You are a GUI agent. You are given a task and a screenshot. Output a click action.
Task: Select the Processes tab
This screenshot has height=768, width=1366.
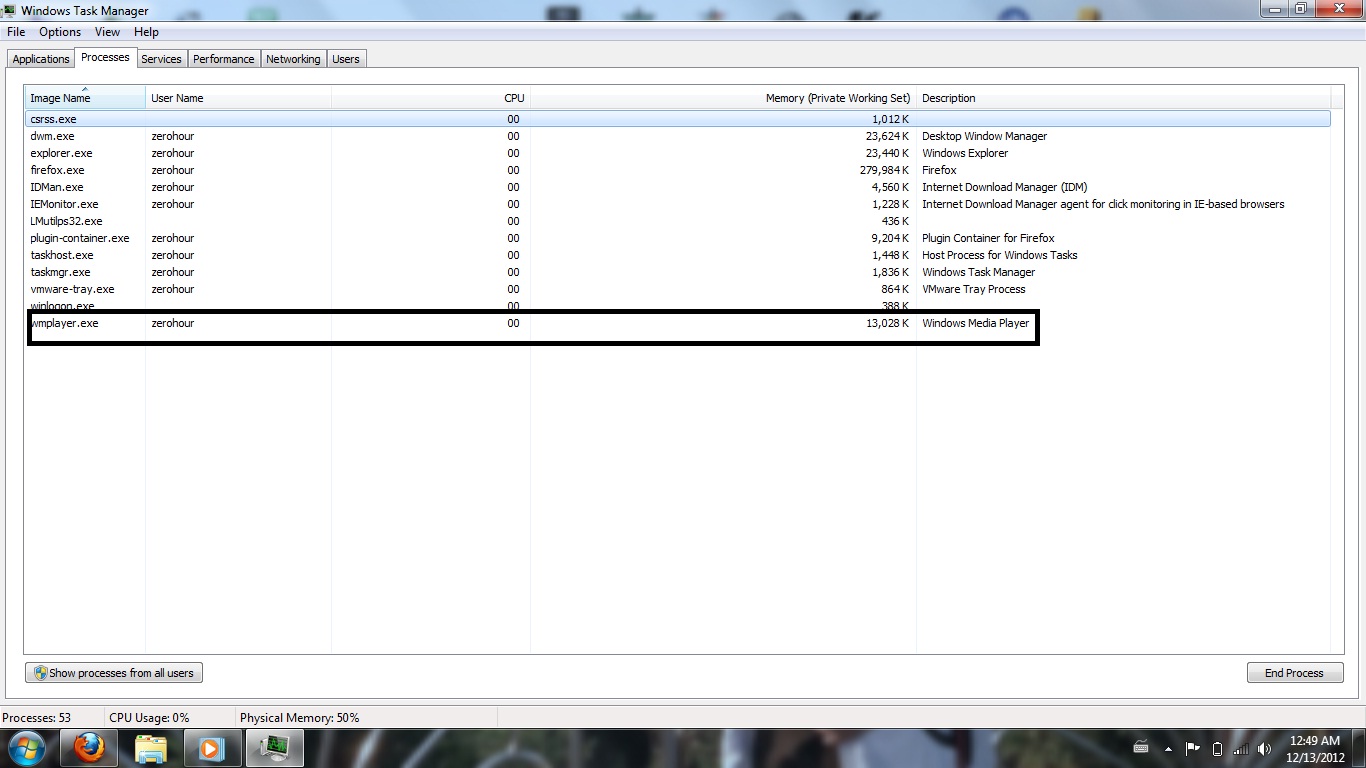105,57
